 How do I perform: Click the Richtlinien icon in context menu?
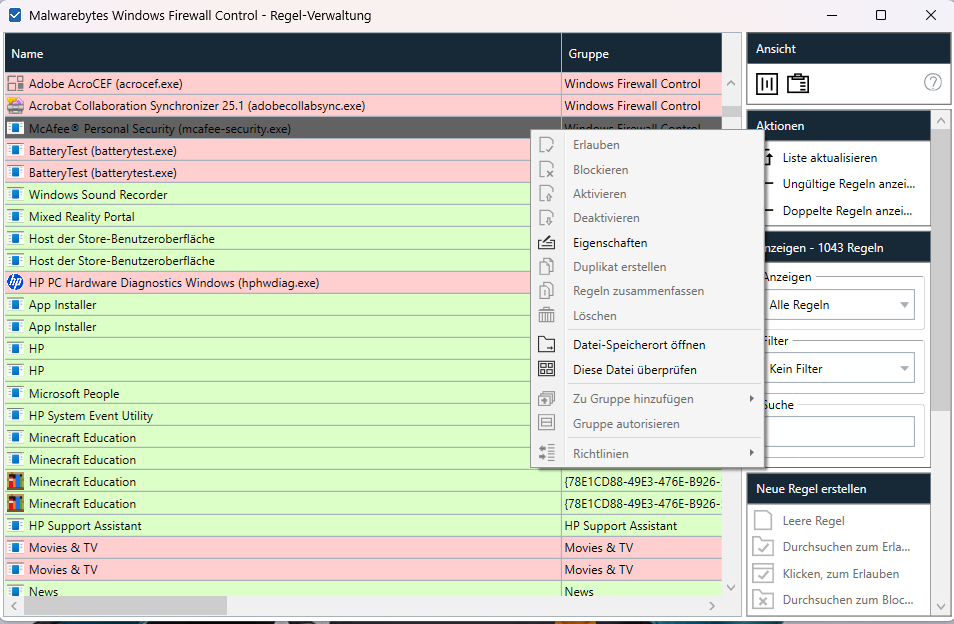[546, 453]
